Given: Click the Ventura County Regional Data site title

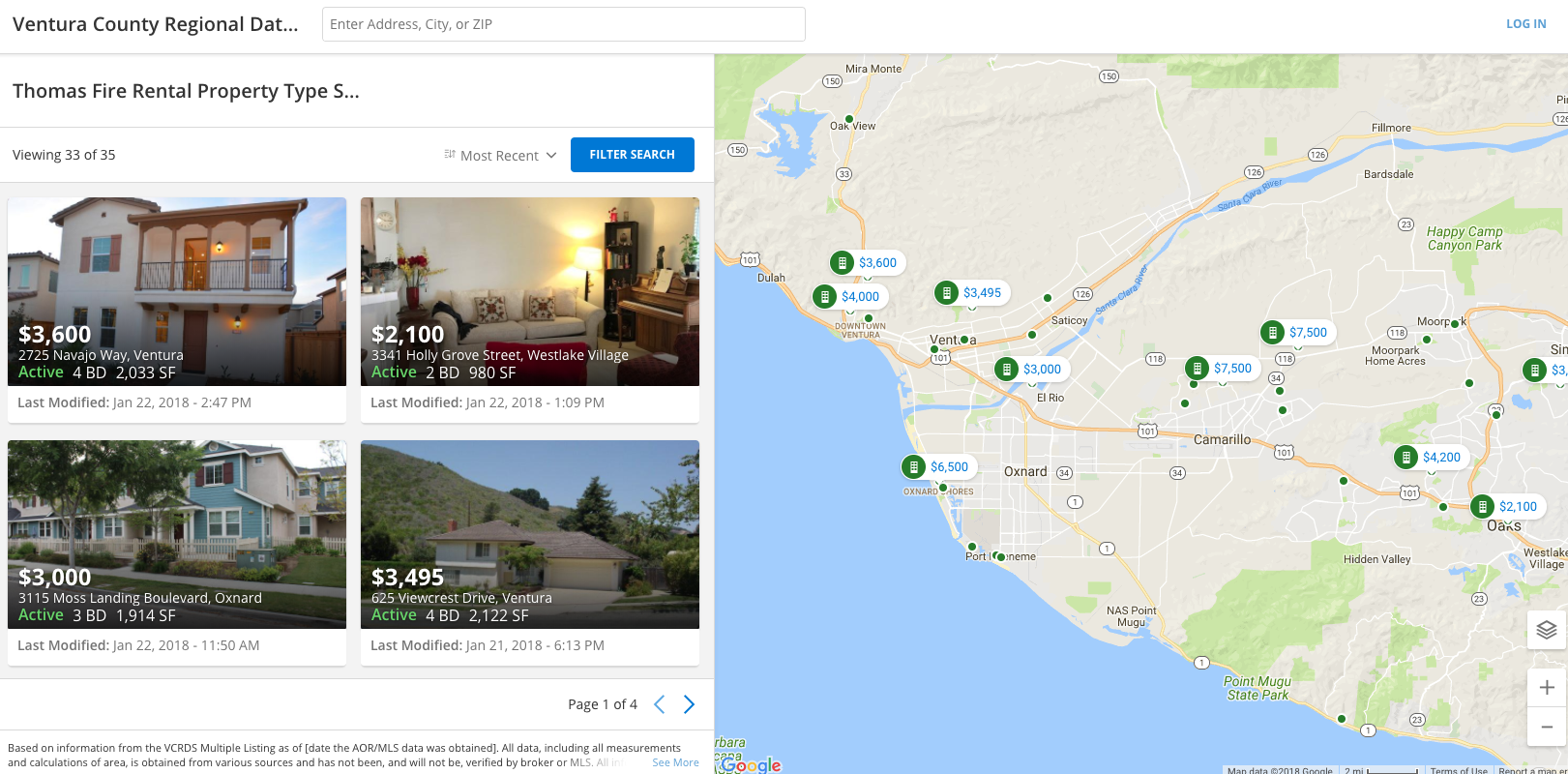Looking at the screenshot, I should coord(156,24).
